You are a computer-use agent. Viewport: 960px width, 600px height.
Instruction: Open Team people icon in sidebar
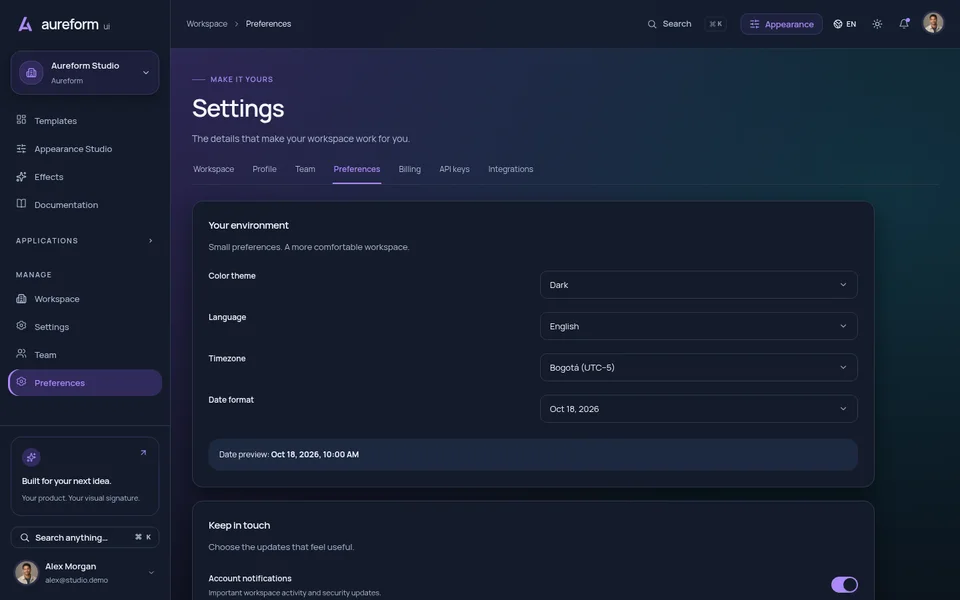coord(21,354)
